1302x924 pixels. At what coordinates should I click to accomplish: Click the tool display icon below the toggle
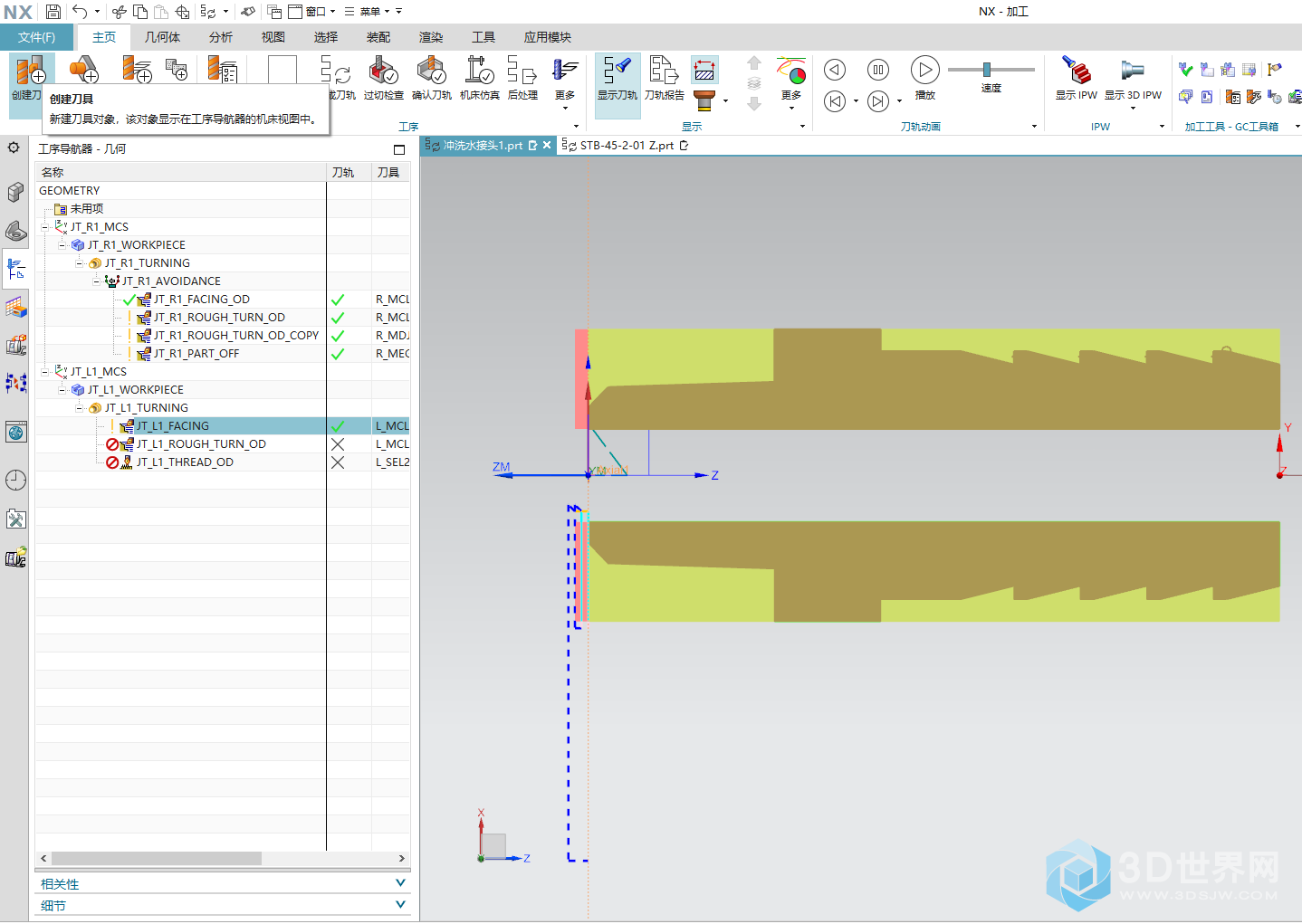click(x=704, y=99)
